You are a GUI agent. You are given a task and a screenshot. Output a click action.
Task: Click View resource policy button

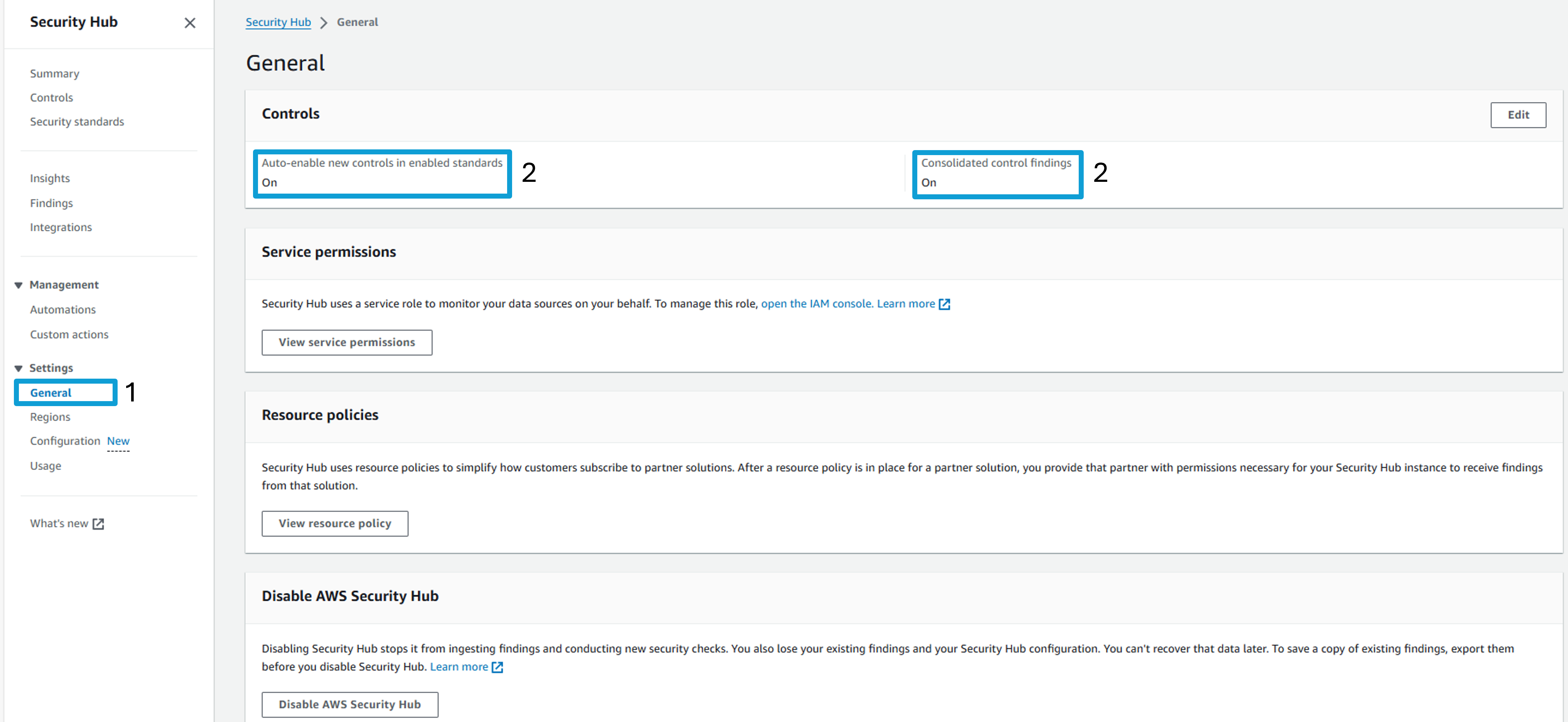335,523
